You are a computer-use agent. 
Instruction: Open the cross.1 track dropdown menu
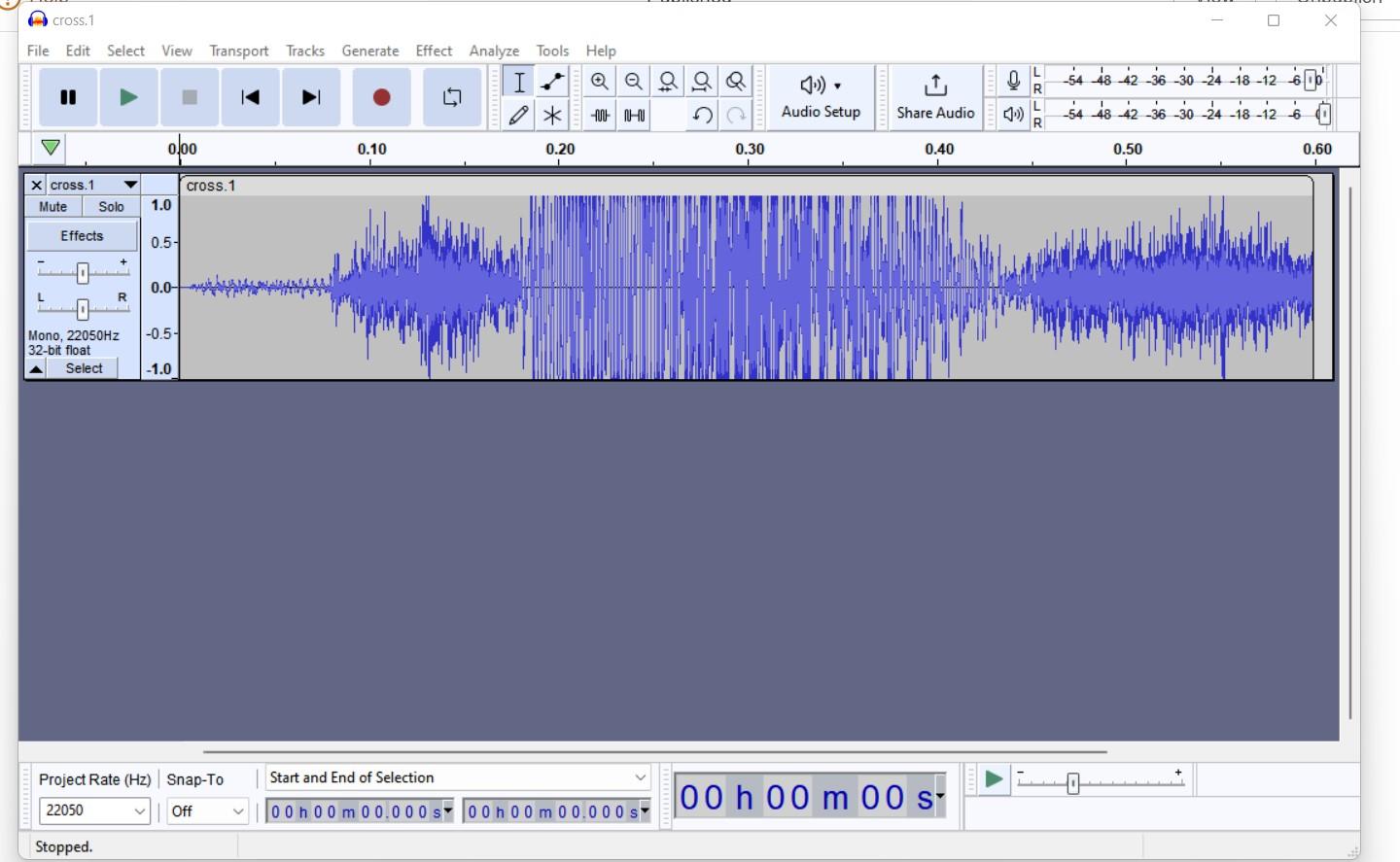tap(93, 185)
